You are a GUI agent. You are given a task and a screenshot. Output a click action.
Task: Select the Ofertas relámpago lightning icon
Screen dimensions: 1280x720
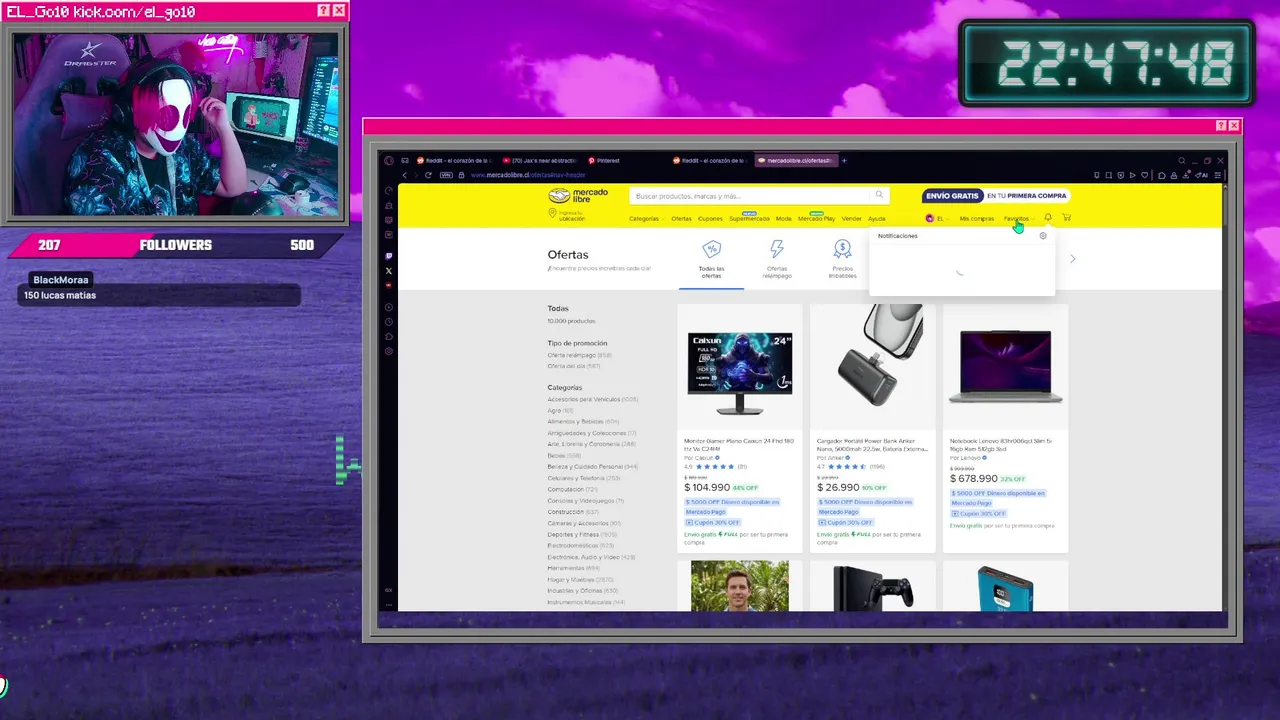(777, 249)
